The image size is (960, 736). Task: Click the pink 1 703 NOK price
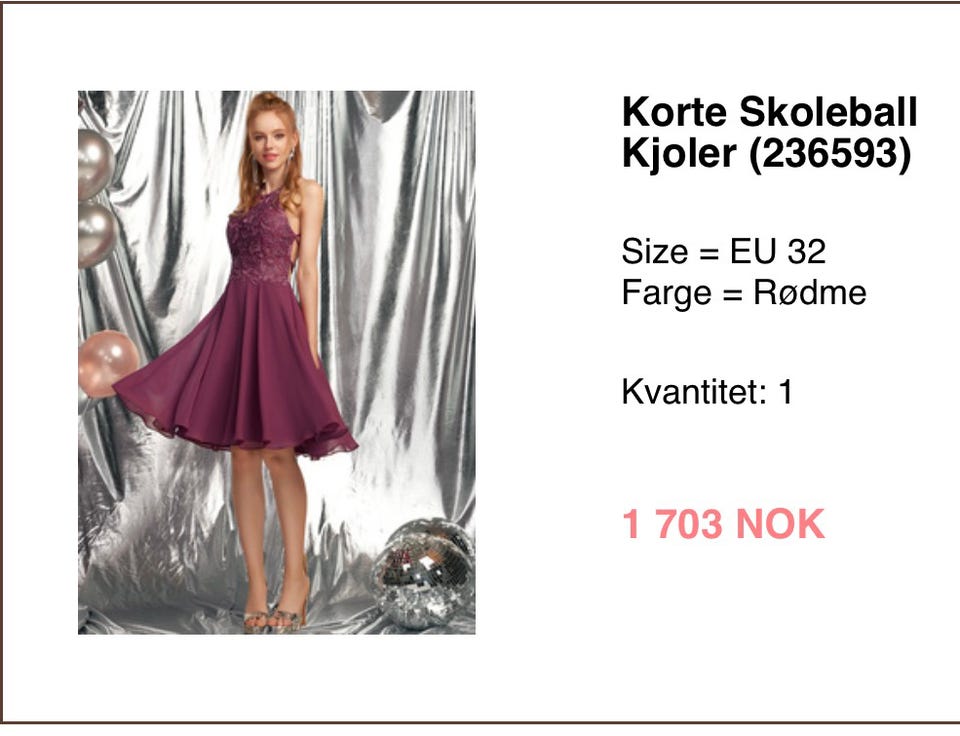(723, 524)
